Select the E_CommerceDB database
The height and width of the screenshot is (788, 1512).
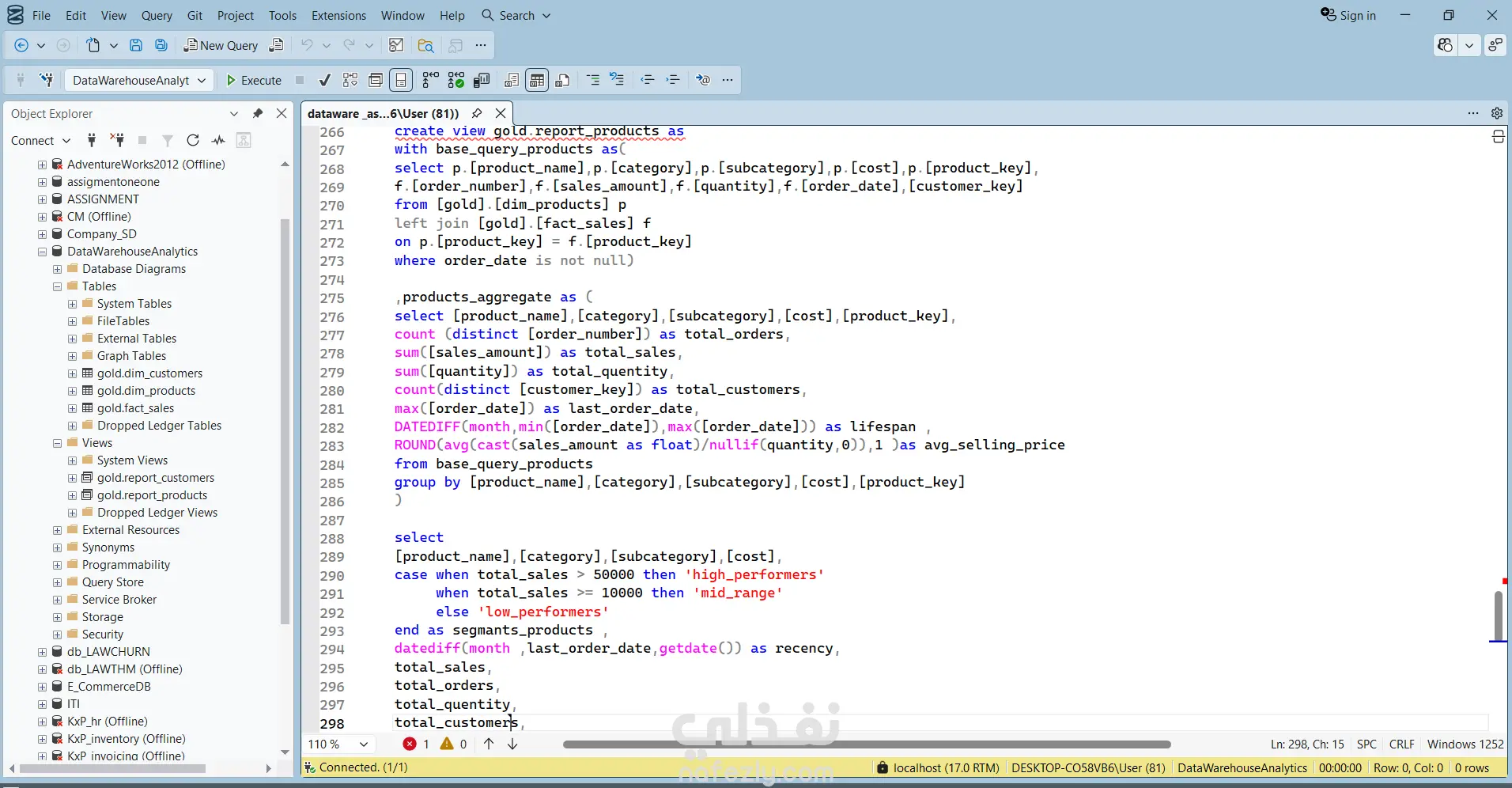[x=108, y=687]
